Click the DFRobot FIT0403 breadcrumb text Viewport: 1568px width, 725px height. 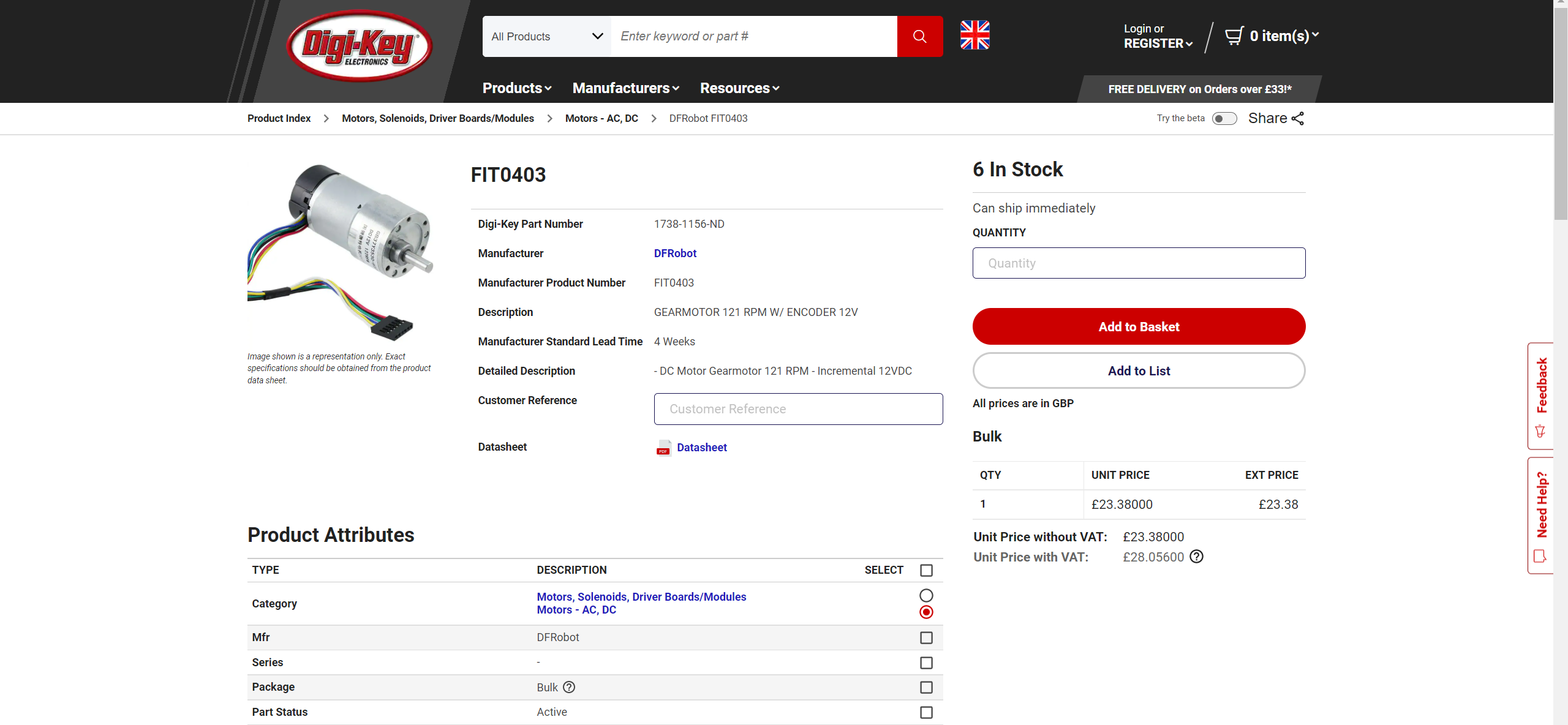(708, 118)
